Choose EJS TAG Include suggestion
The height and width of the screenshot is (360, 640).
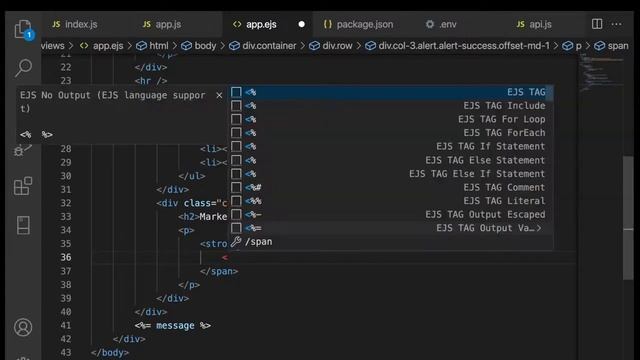point(391,106)
